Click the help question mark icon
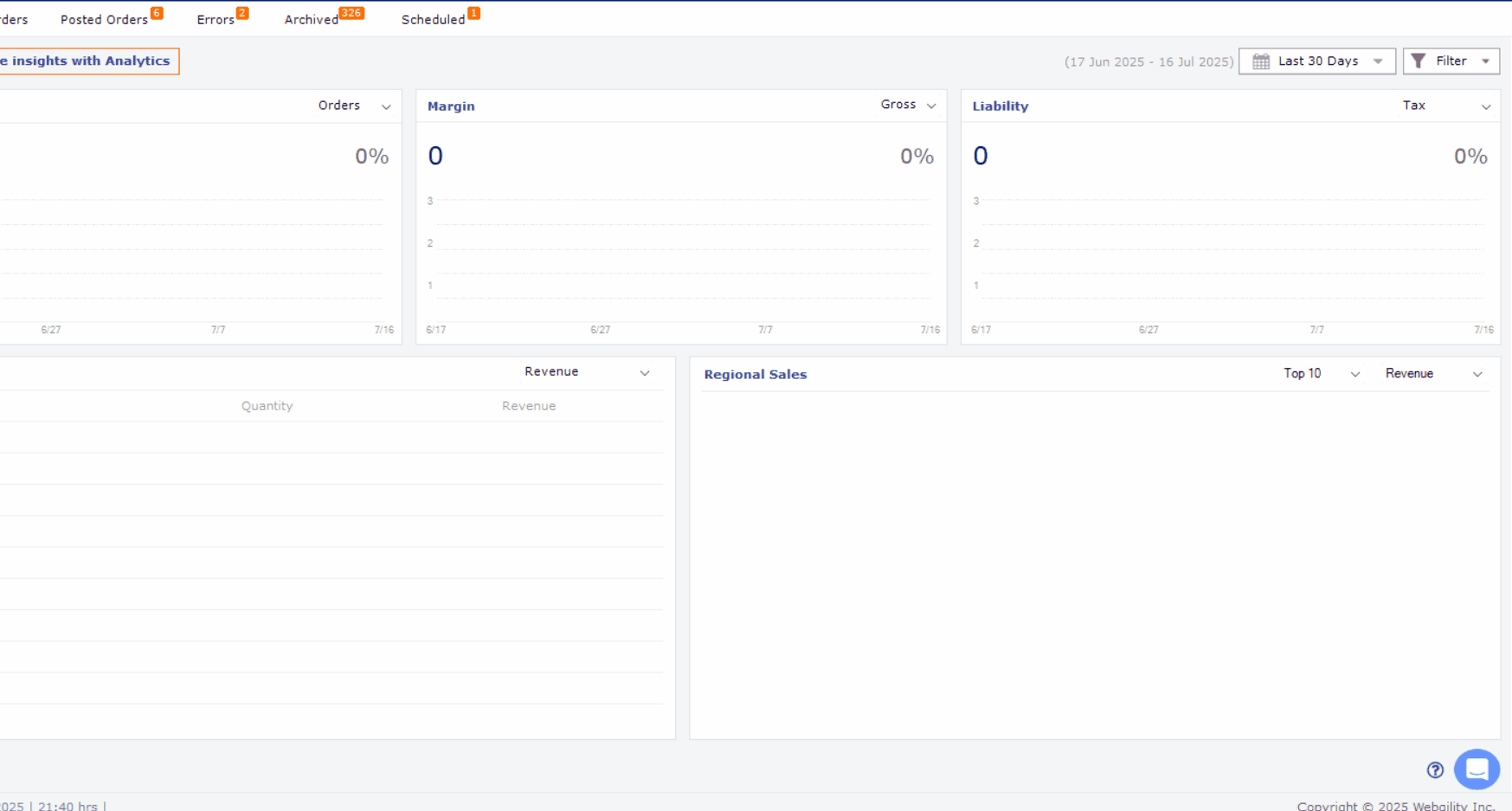The height and width of the screenshot is (811, 1512). 1435,769
